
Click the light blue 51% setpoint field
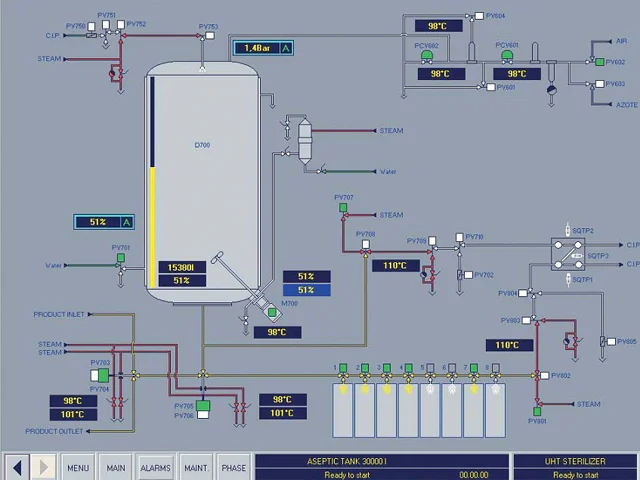coord(307,290)
